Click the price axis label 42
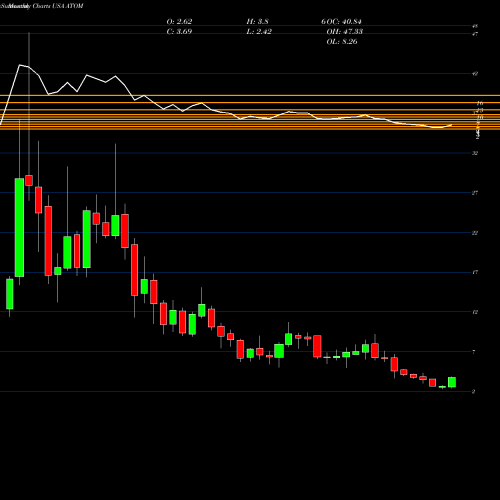The width and height of the screenshot is (500, 500). tap(475, 74)
